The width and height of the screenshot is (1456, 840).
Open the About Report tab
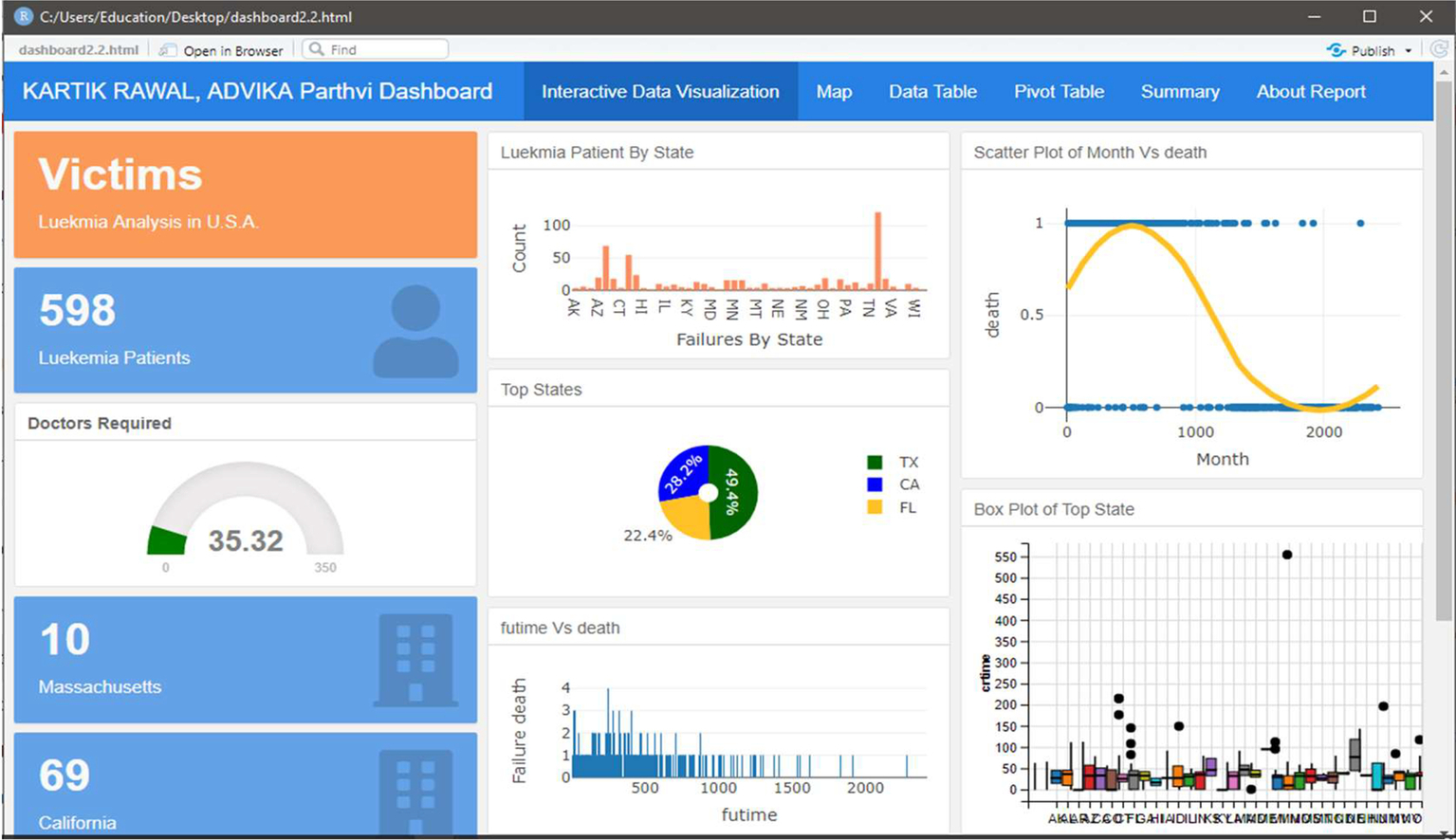click(x=1311, y=92)
